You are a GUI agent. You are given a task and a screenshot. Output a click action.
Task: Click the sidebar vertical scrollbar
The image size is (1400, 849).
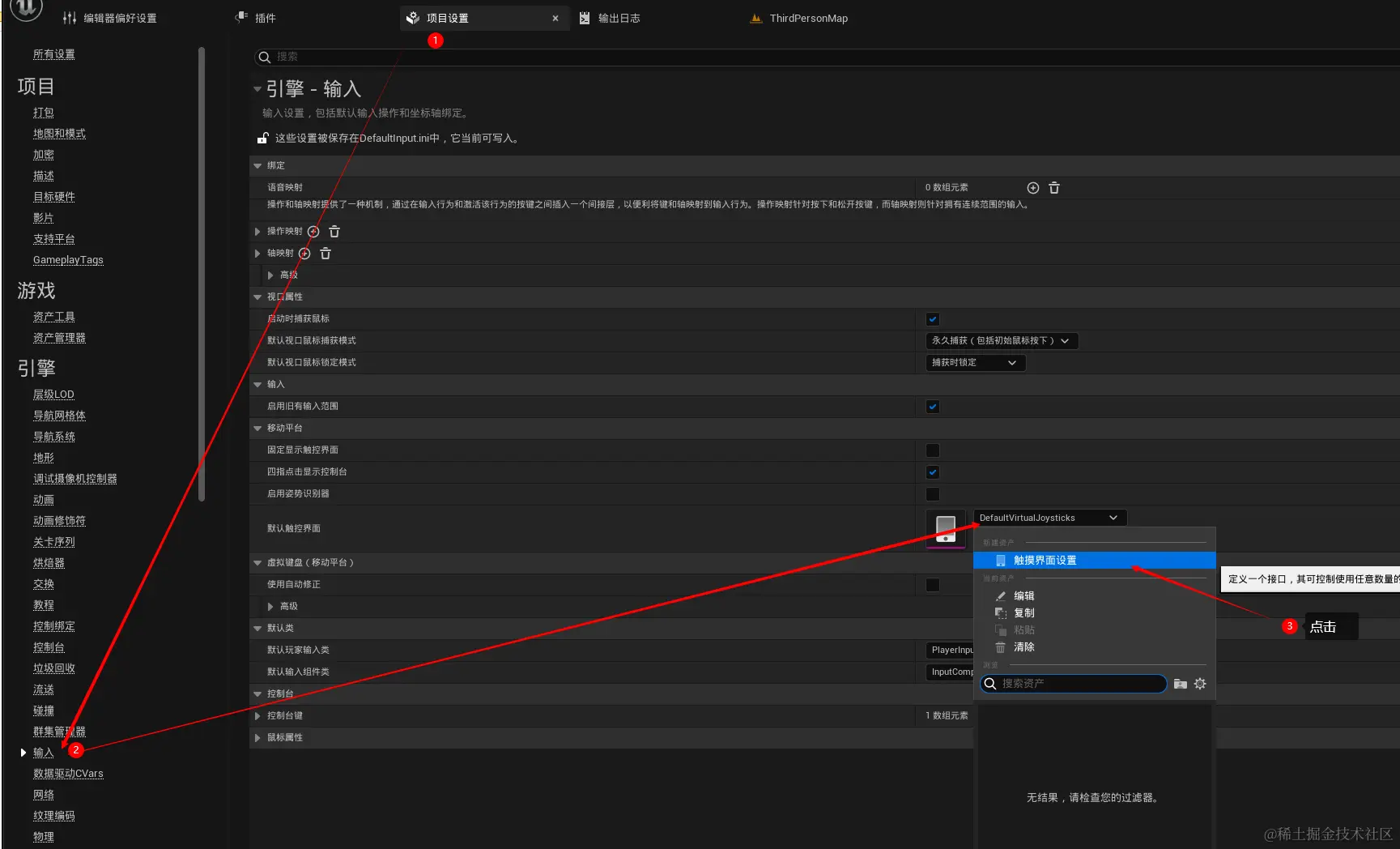202,275
